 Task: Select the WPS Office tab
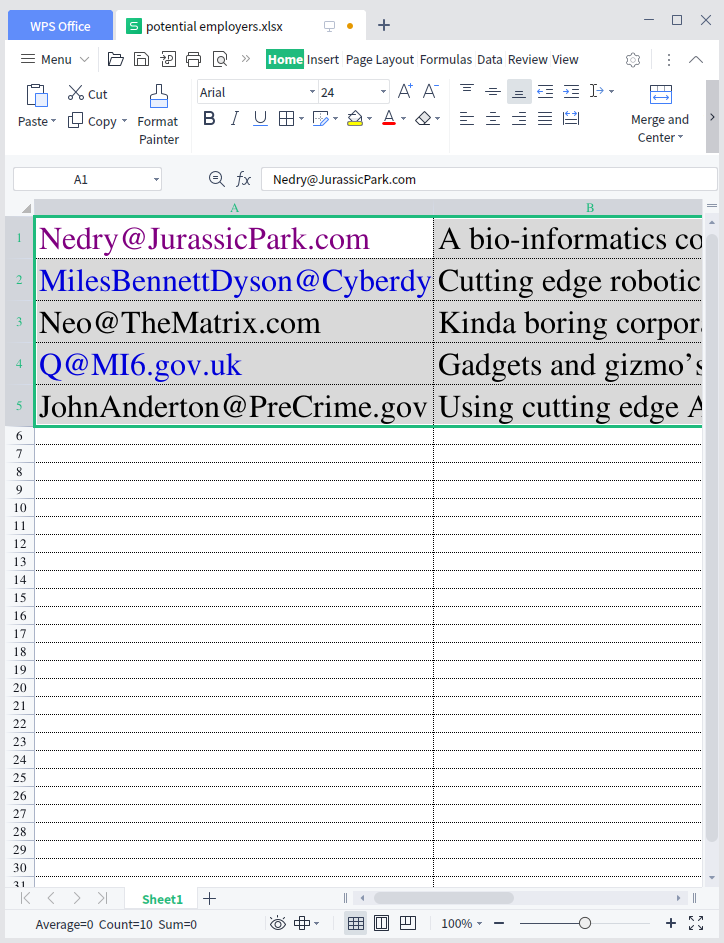[60, 26]
